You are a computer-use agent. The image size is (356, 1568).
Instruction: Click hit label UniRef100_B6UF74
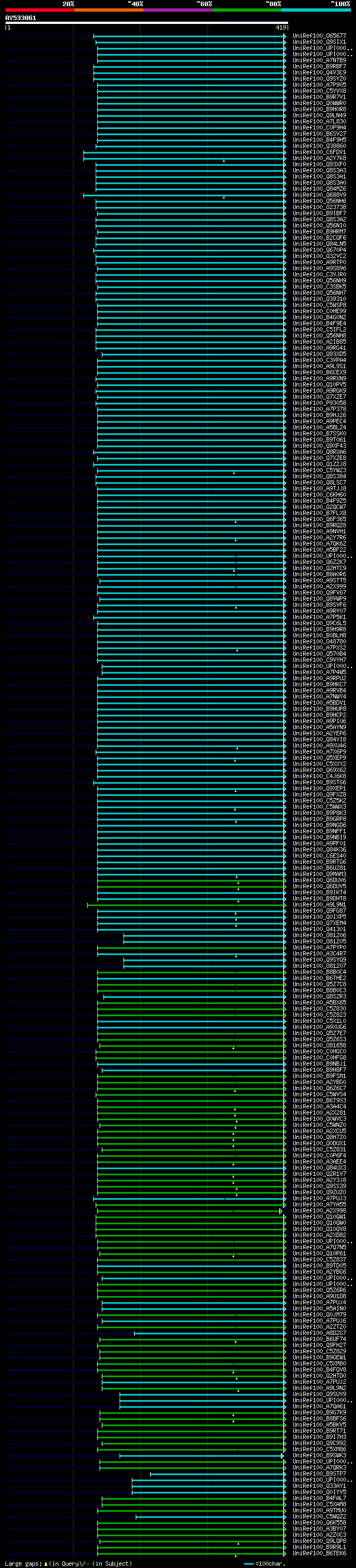pyautogui.click(x=319, y=1338)
